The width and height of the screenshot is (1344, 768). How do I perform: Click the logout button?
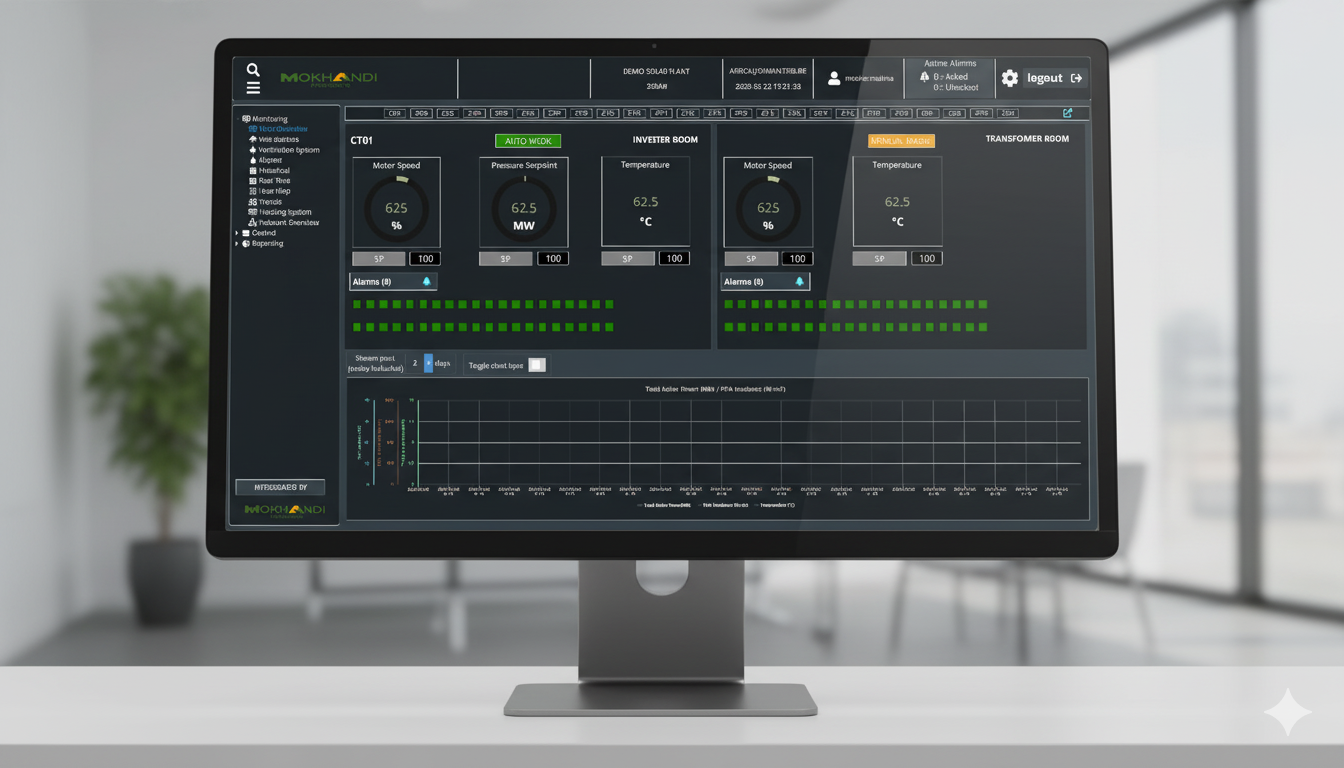[x=1055, y=78]
